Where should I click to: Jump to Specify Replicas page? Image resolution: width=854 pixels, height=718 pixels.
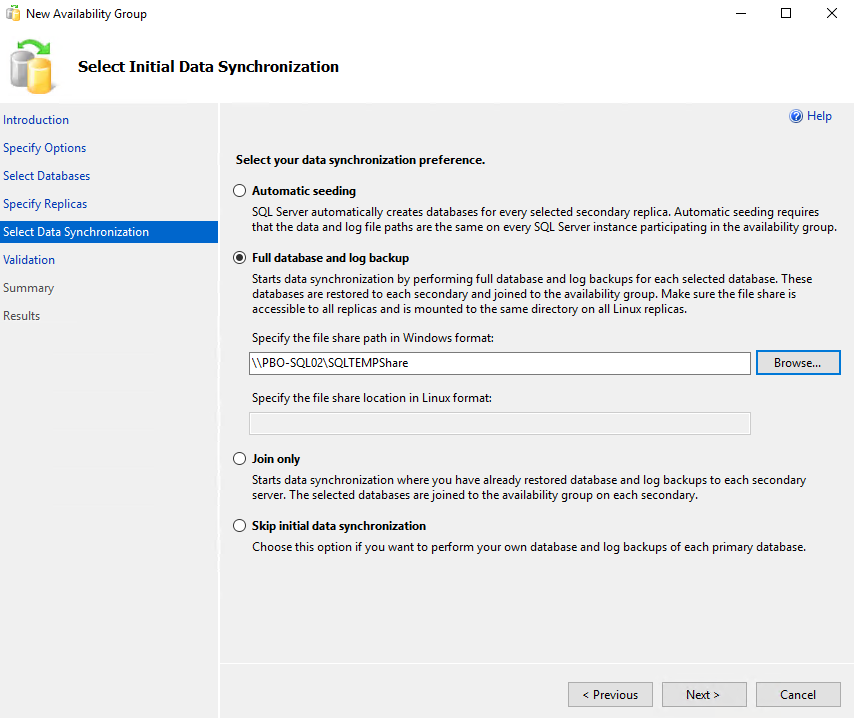[45, 204]
